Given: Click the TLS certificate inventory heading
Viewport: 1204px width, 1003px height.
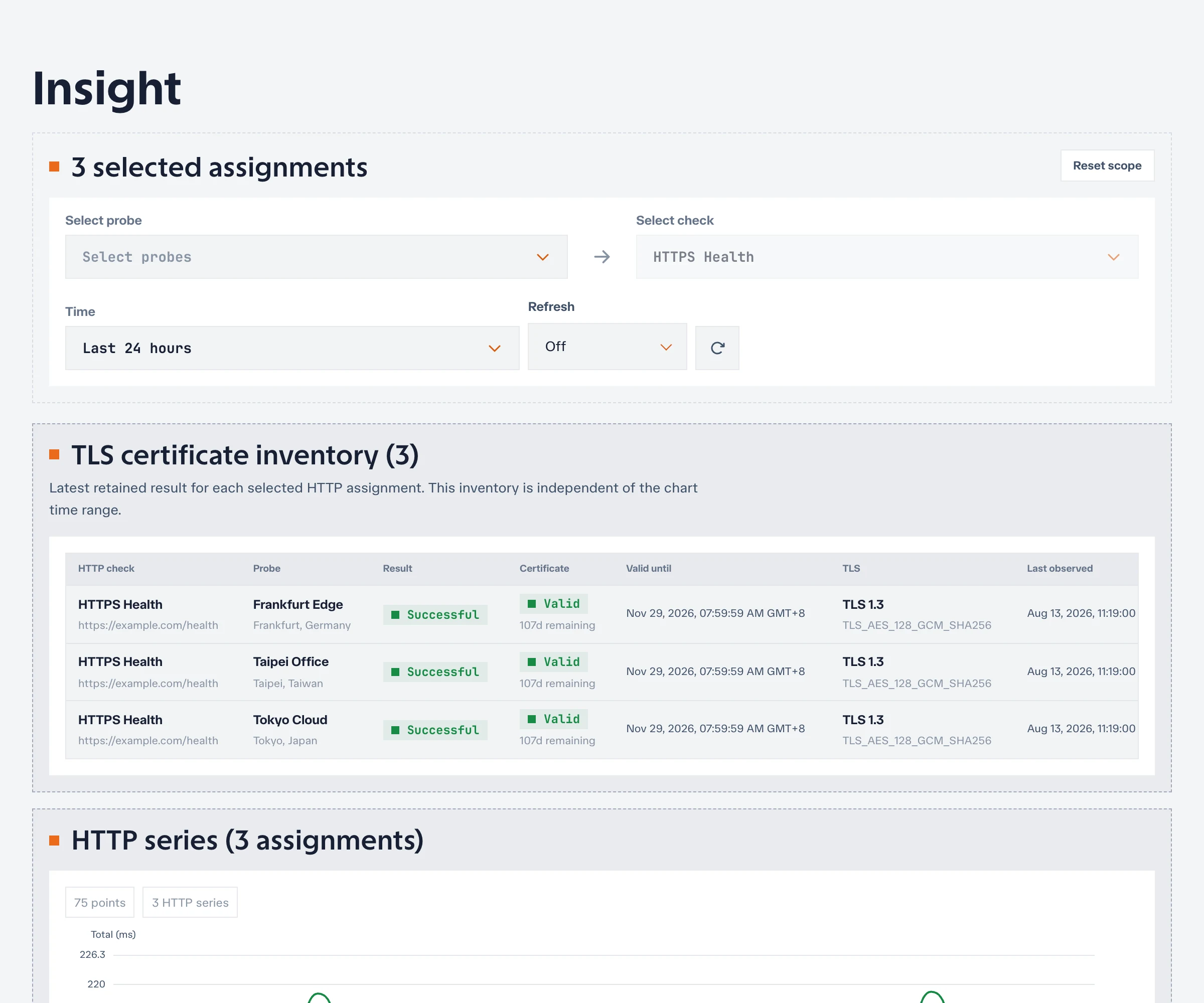Looking at the screenshot, I should pyautogui.click(x=245, y=455).
